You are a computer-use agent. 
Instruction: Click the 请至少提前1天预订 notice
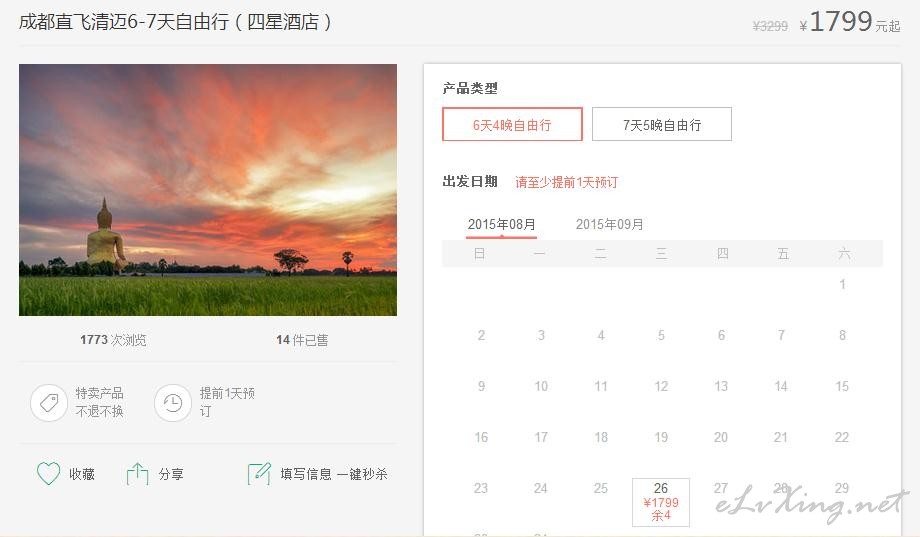pyautogui.click(x=567, y=182)
